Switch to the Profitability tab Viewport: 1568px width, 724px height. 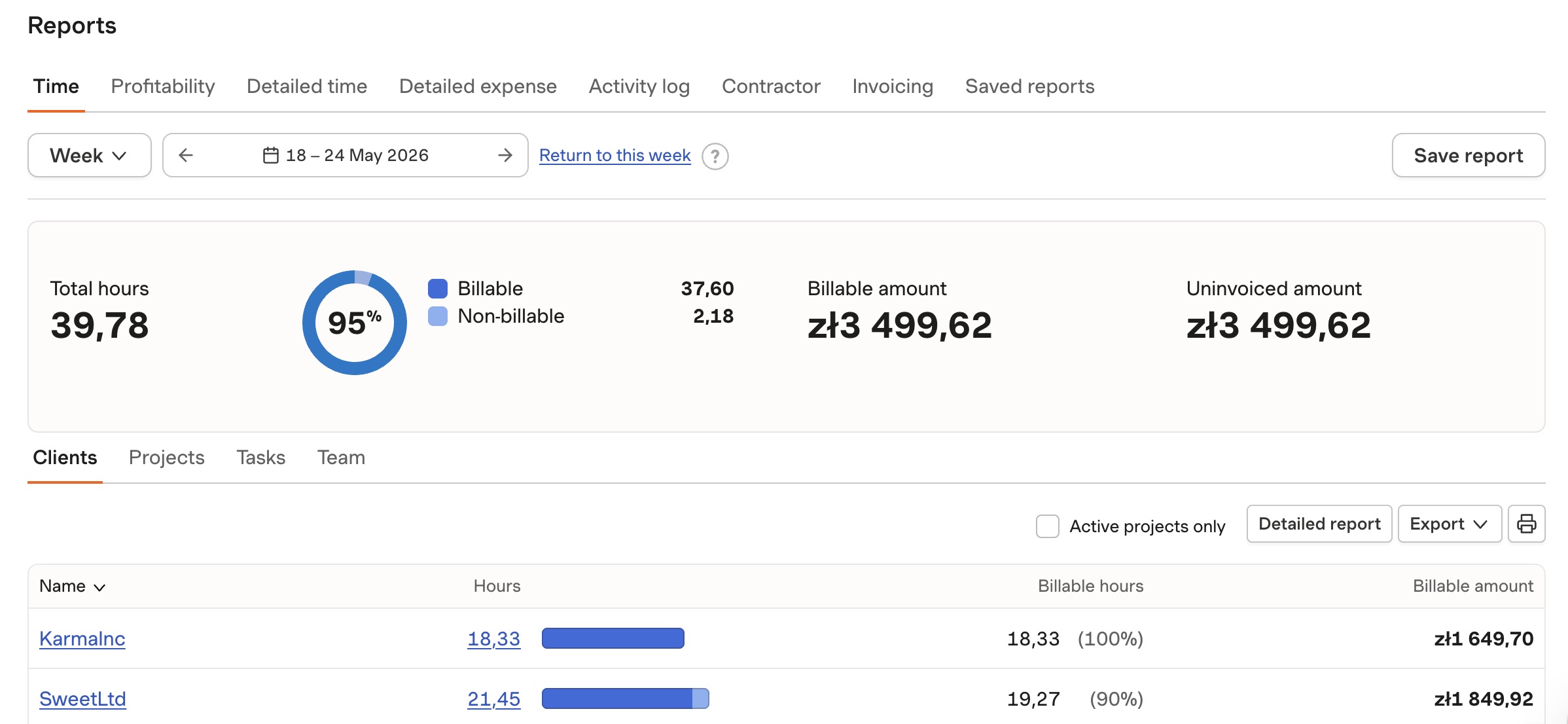click(x=163, y=86)
